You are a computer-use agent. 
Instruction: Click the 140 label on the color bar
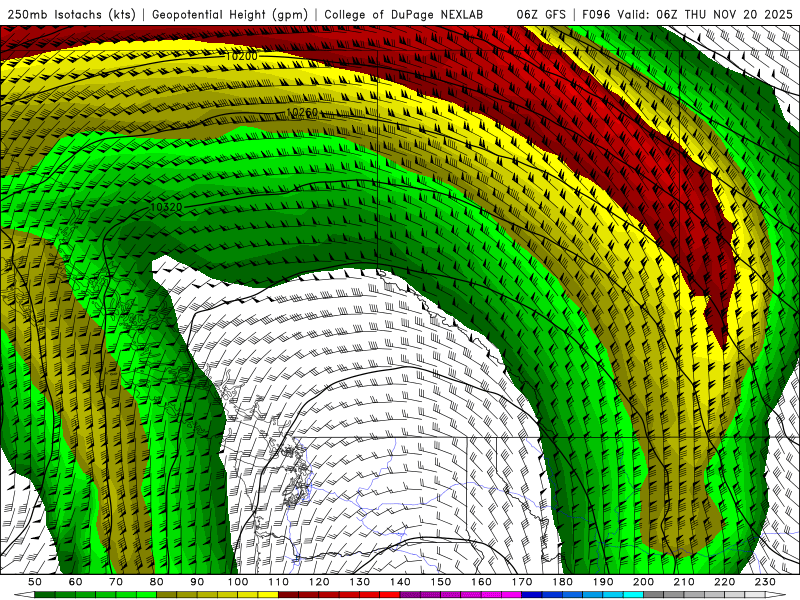[x=401, y=582]
